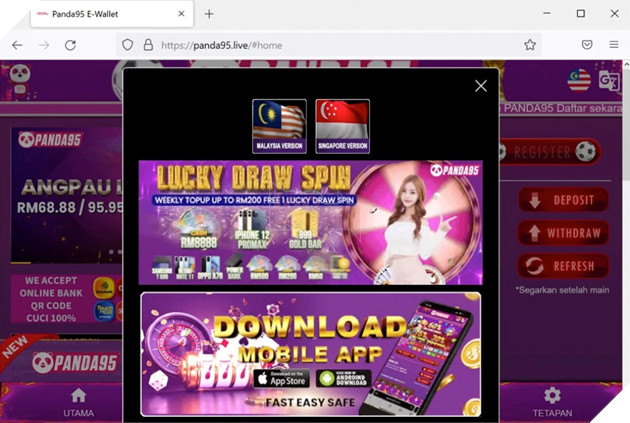630x423 pixels.
Task: Close the popup with the X icon
Action: click(481, 86)
